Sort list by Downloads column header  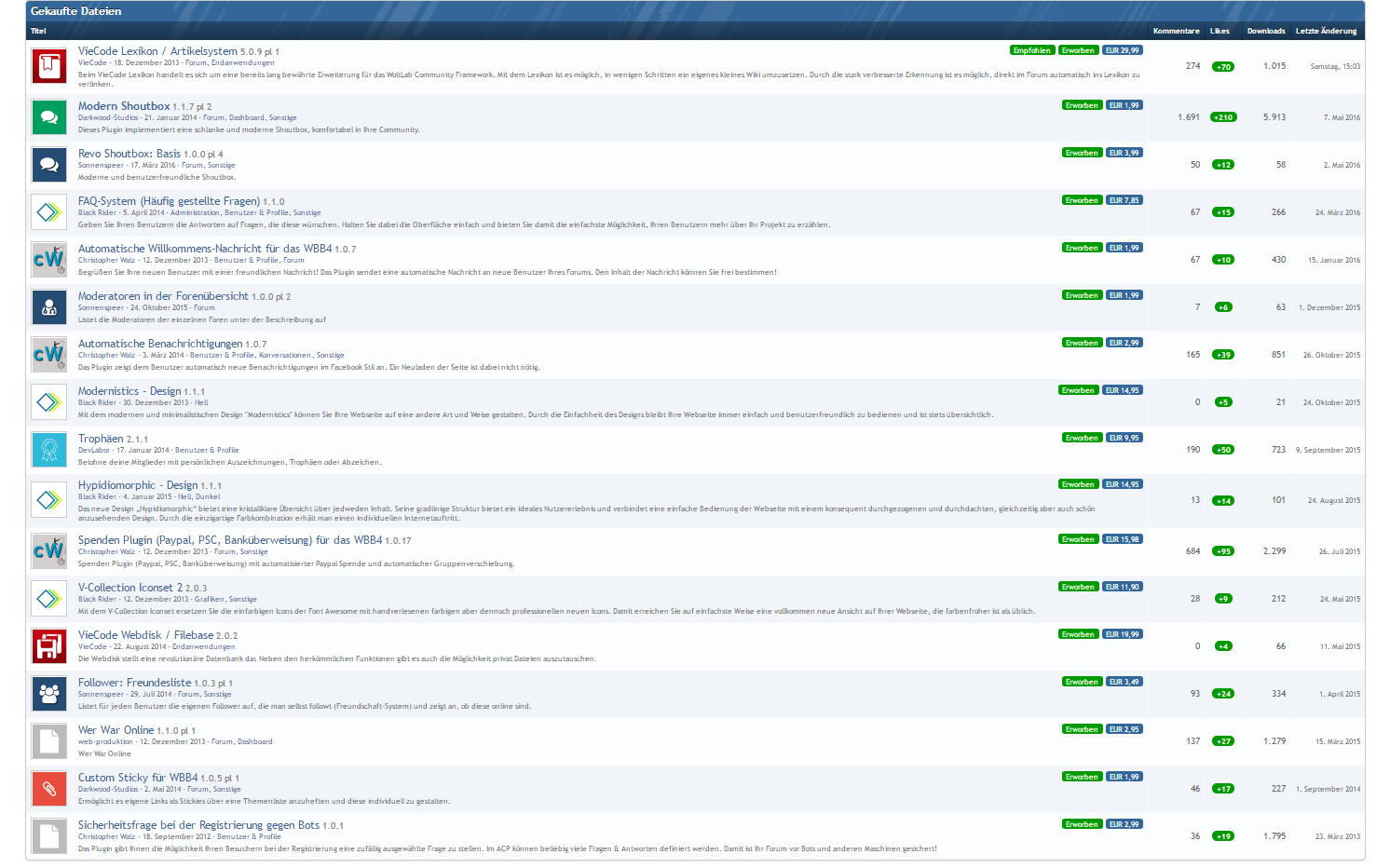1266,31
